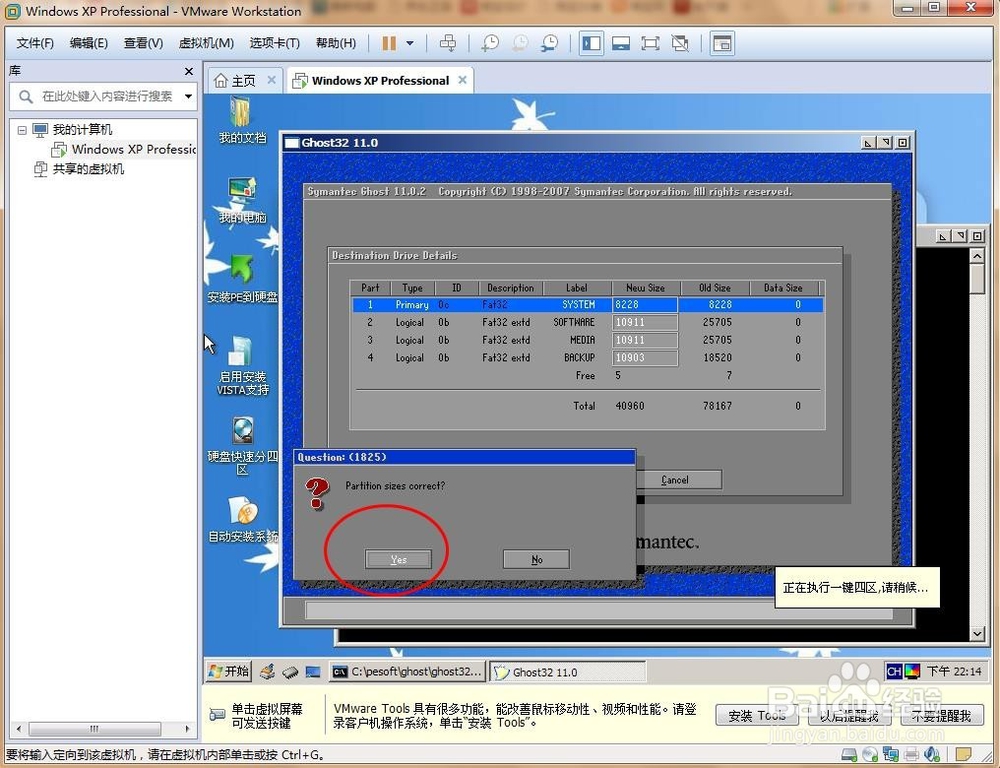This screenshot has height=768, width=1000.
Task: Click 不要提醒我 button
Action: pos(941,716)
